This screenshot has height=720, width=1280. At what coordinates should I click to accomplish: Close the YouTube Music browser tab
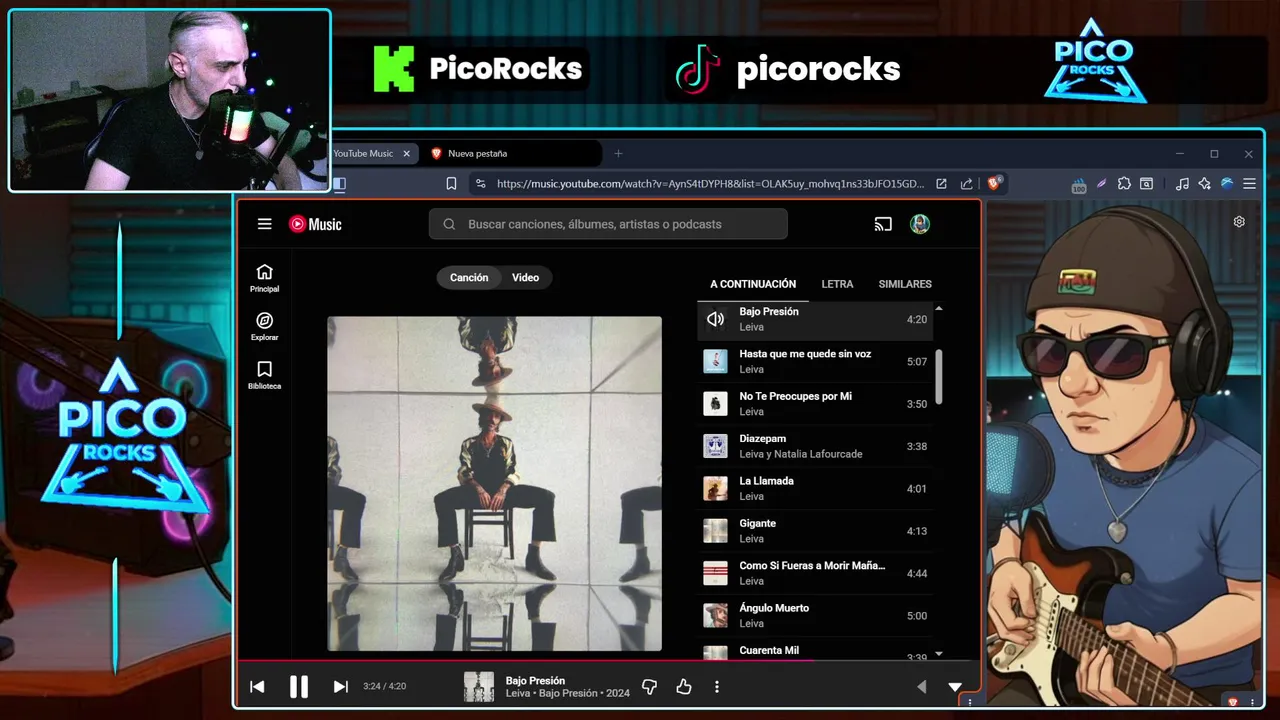click(407, 153)
